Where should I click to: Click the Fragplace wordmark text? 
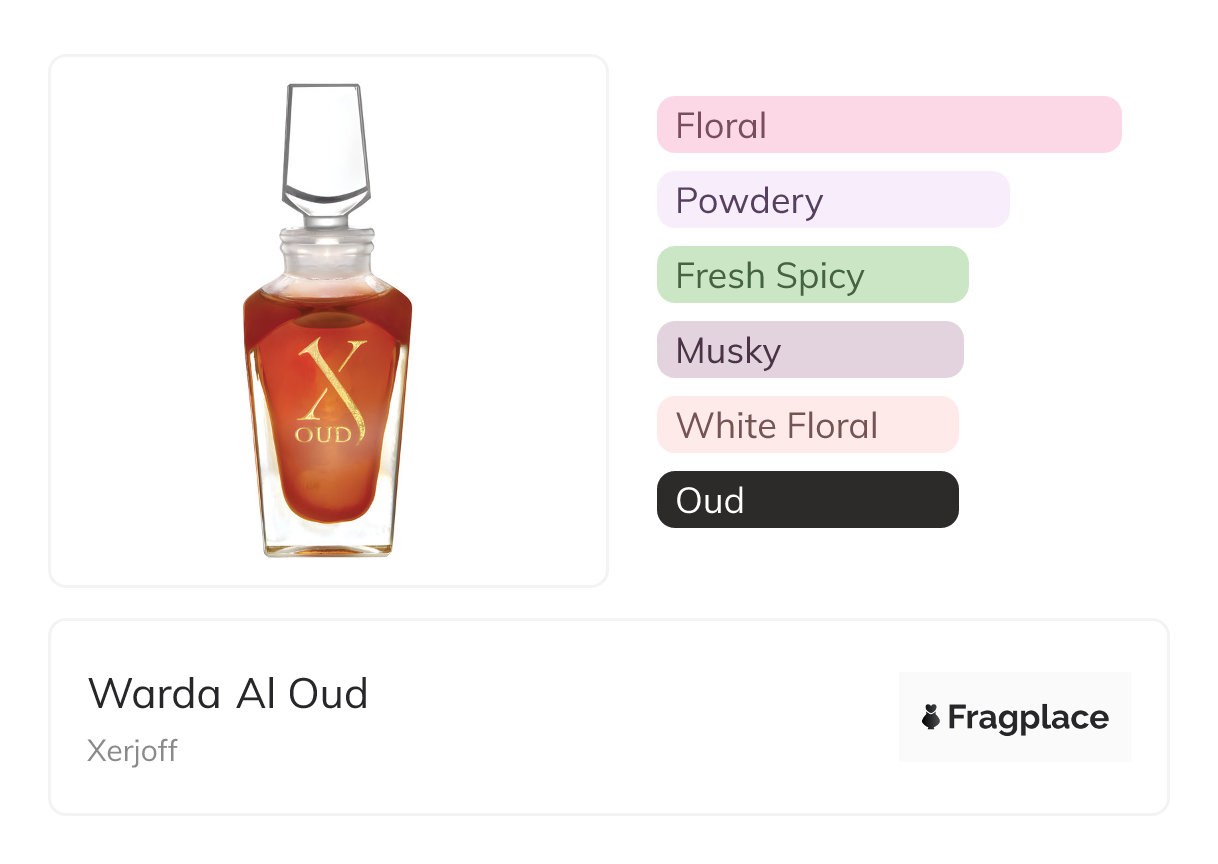tap(1028, 717)
